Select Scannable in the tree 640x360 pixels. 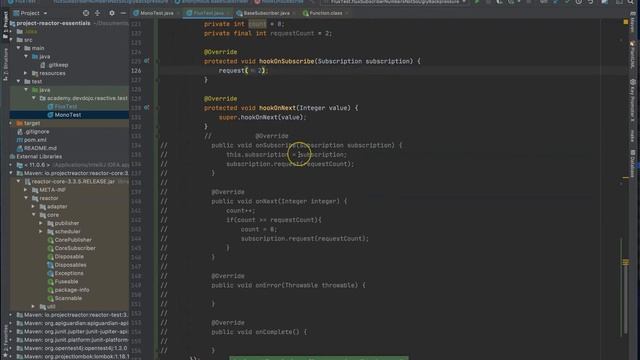point(68,298)
